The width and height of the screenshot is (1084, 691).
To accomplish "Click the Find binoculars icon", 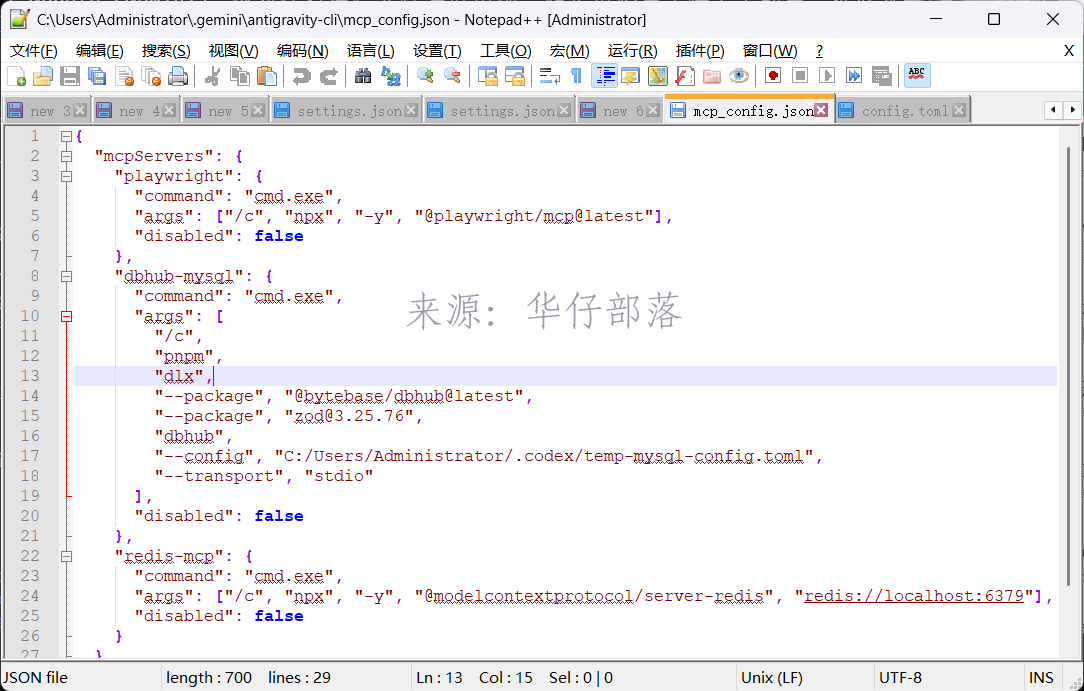I will [x=363, y=76].
